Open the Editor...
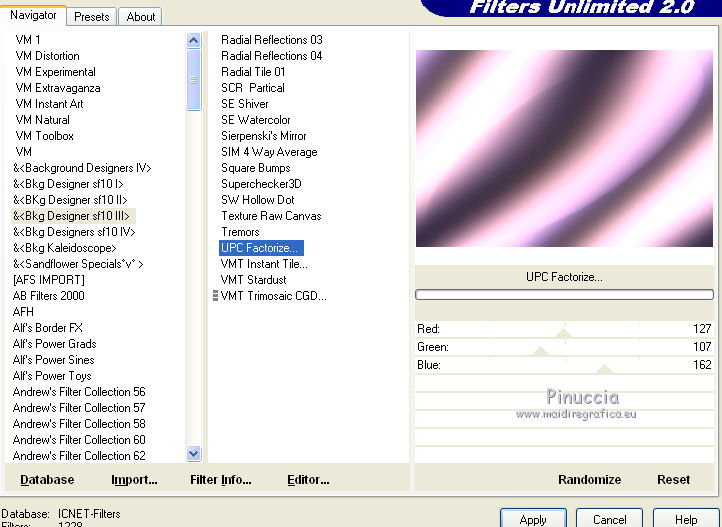722x527 pixels. coord(308,480)
